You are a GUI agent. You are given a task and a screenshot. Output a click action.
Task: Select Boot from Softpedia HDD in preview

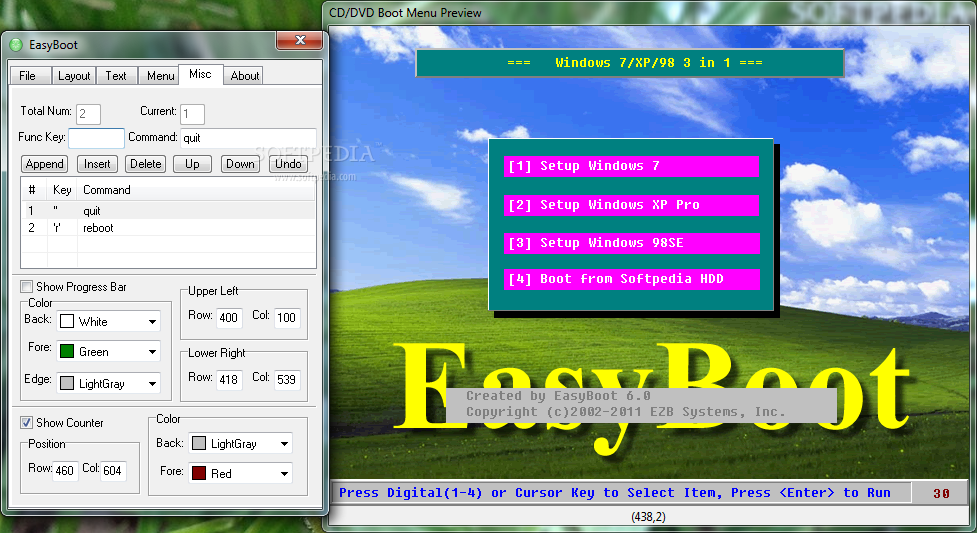632,279
